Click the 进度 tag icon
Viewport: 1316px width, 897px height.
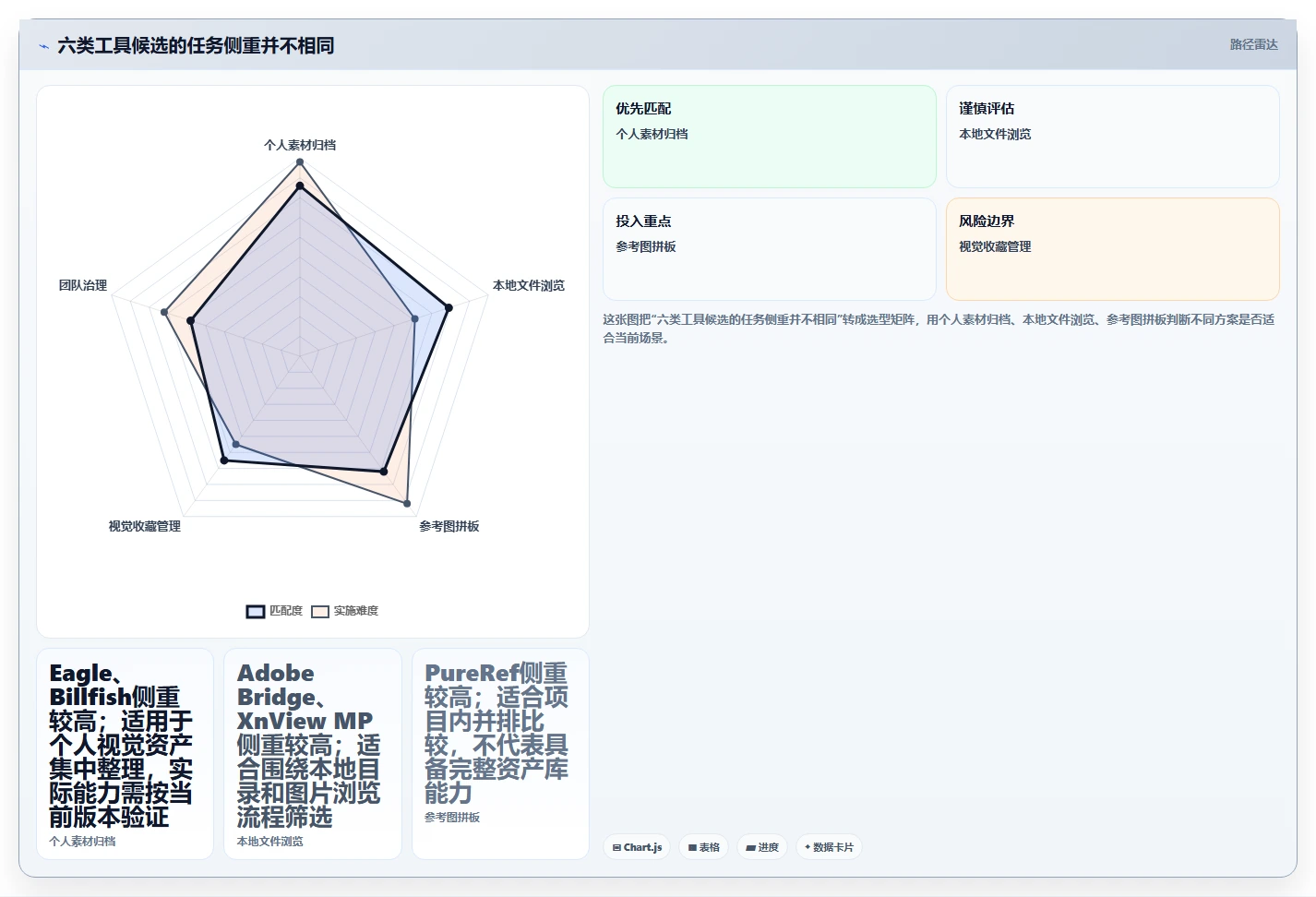750,847
